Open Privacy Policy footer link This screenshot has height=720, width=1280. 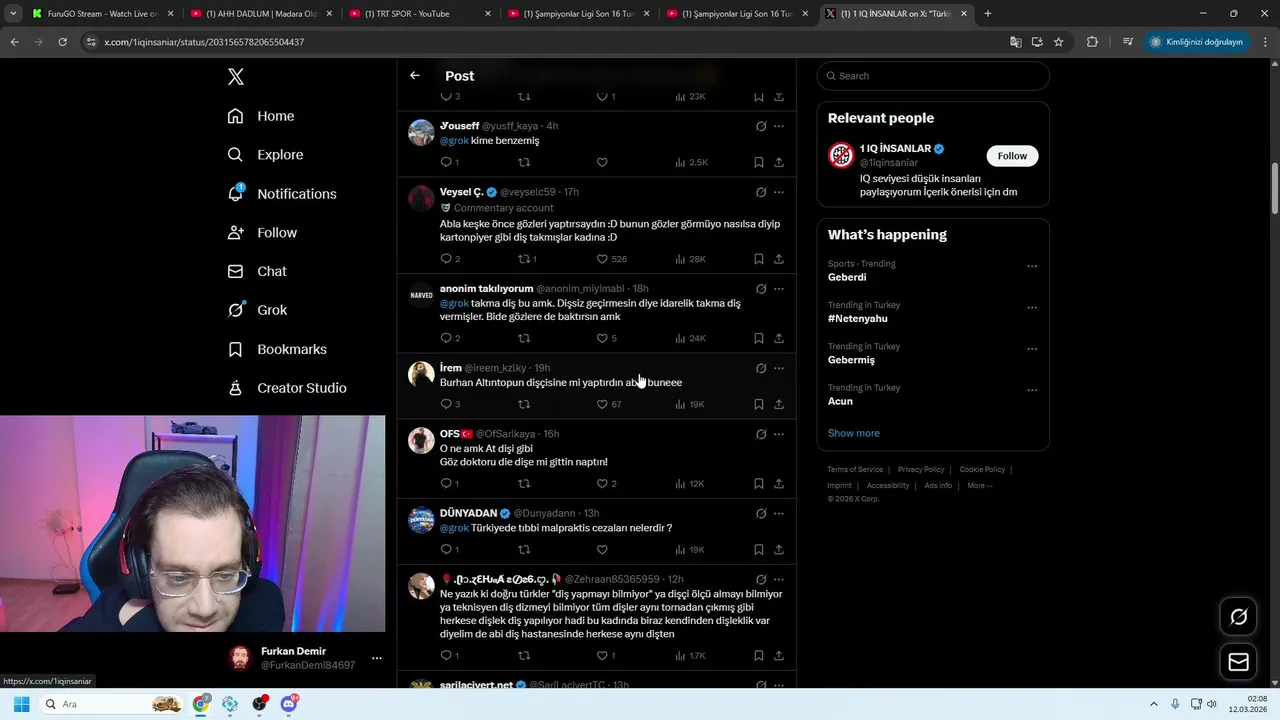pyautogui.click(x=920, y=469)
